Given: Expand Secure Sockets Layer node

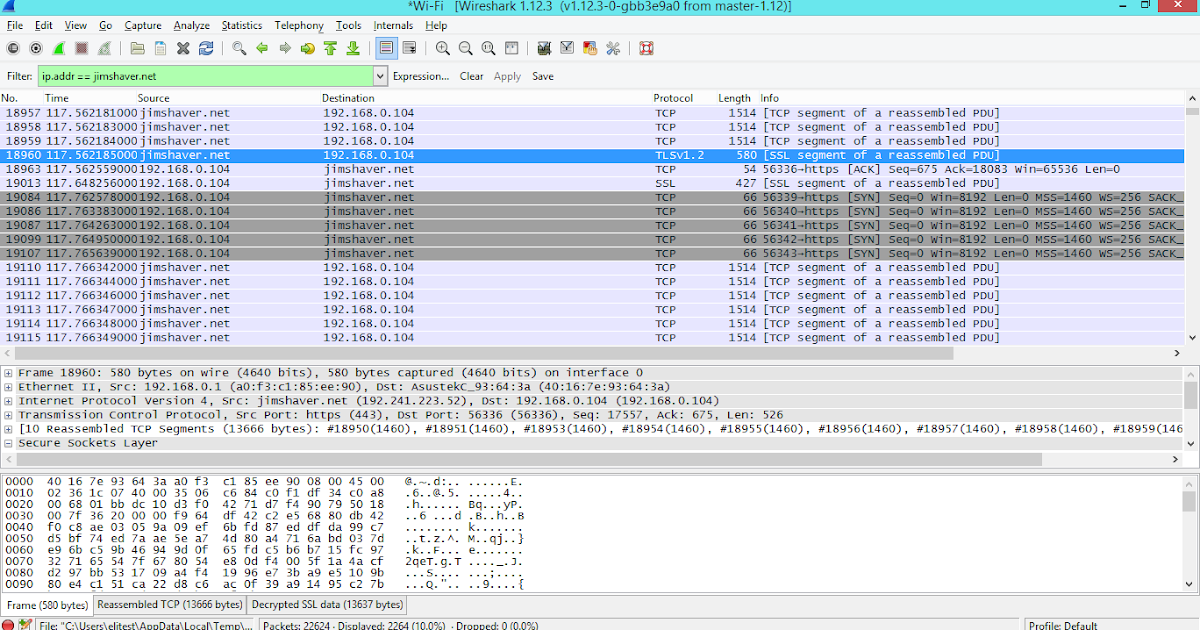Looking at the screenshot, I should pyautogui.click(x=9, y=442).
